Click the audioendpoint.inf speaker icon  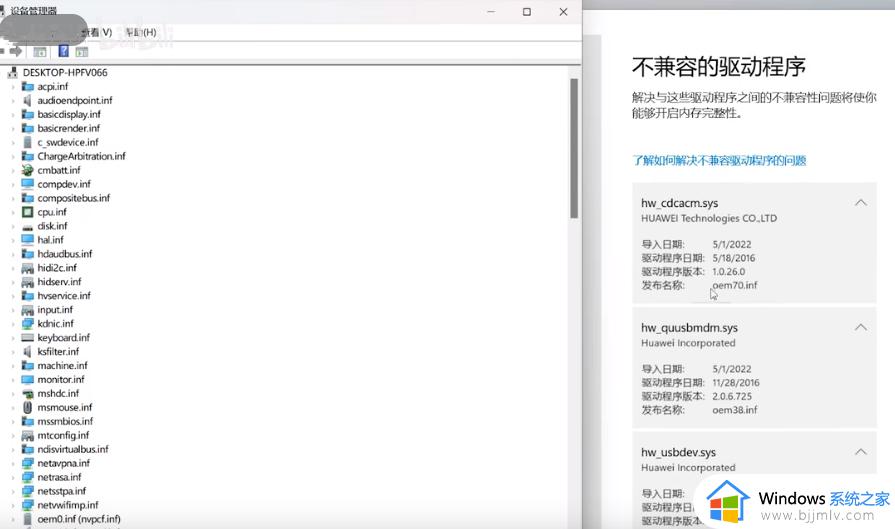28,101
